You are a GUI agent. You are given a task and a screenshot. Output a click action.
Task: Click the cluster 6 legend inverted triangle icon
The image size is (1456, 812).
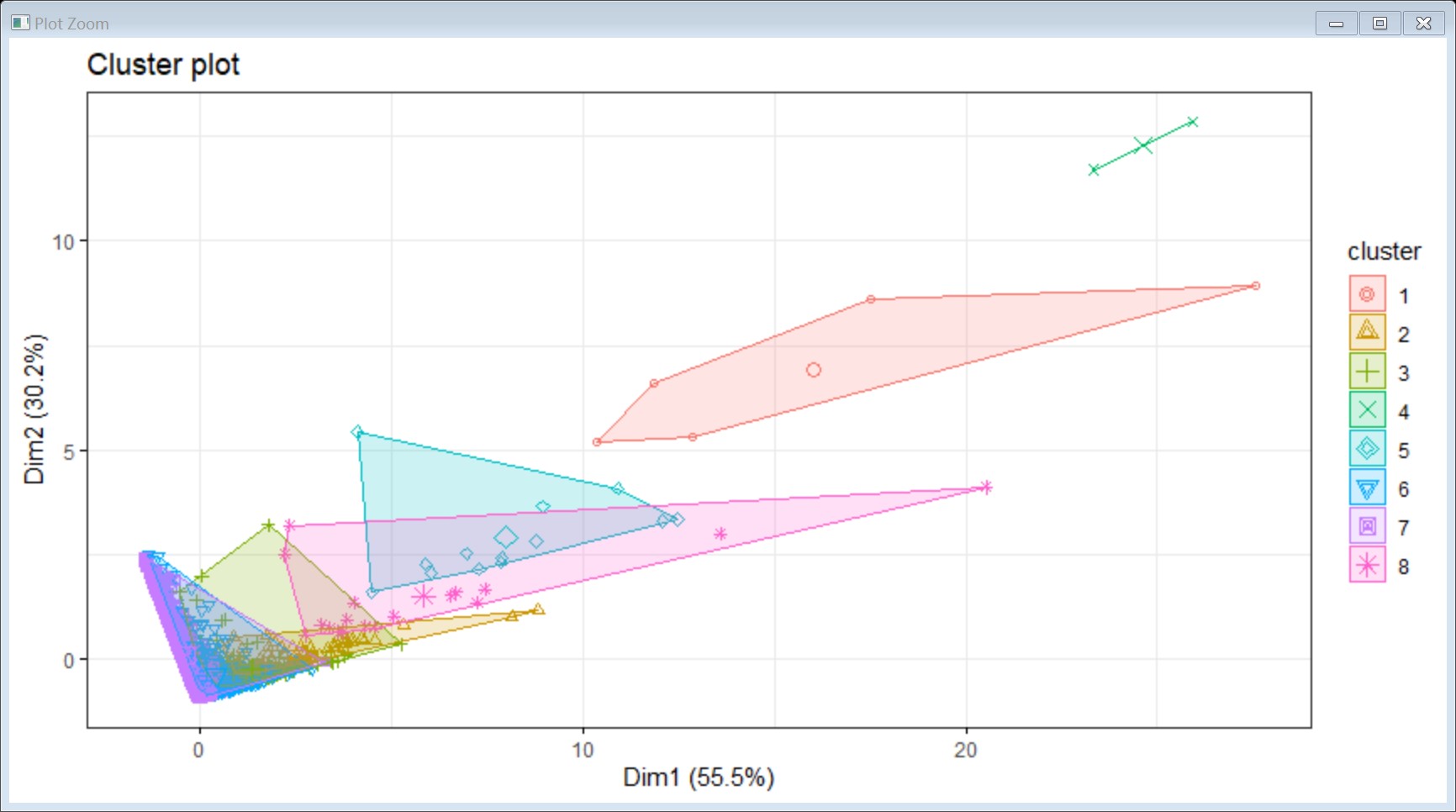click(1367, 488)
